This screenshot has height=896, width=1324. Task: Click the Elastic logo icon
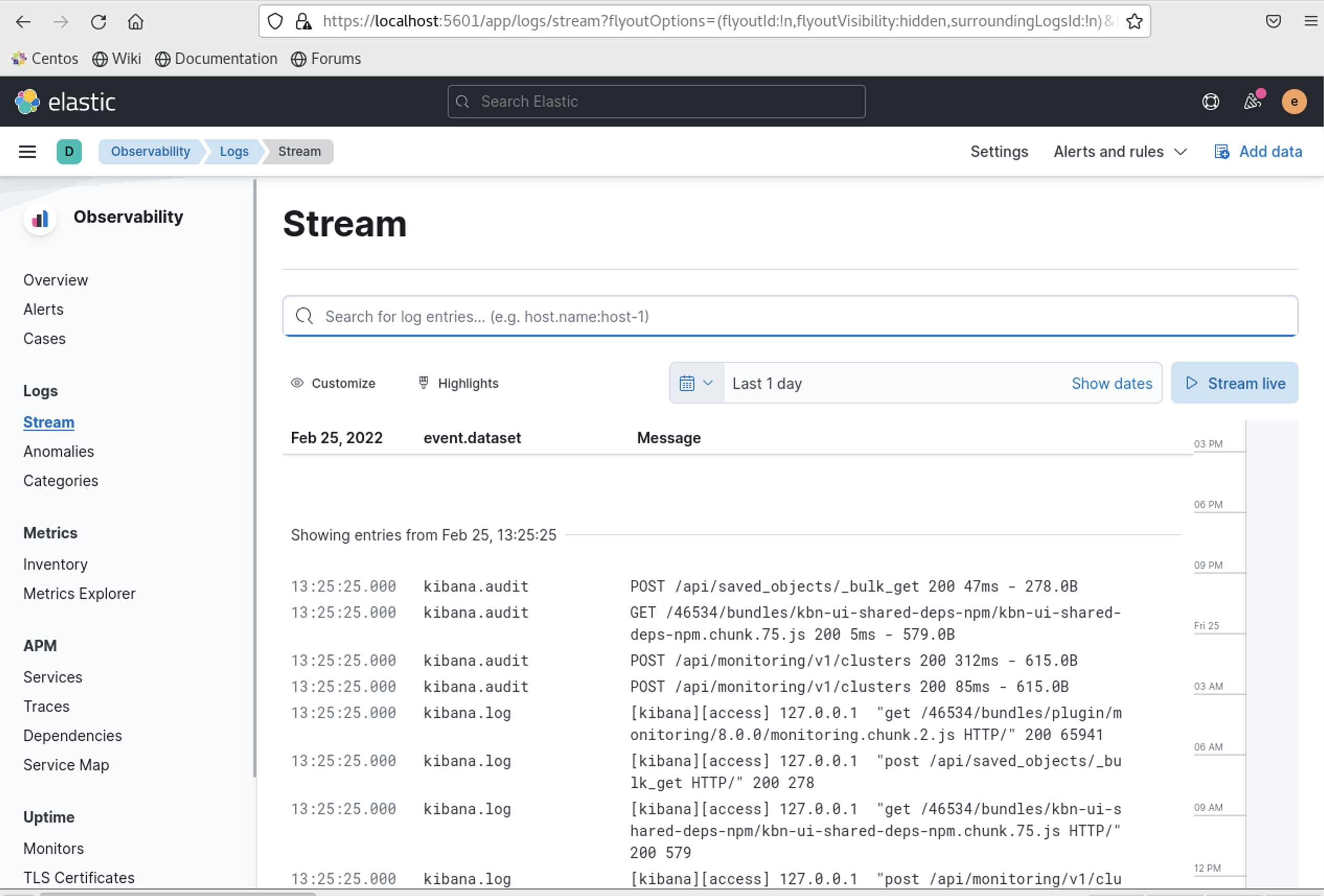tap(27, 102)
